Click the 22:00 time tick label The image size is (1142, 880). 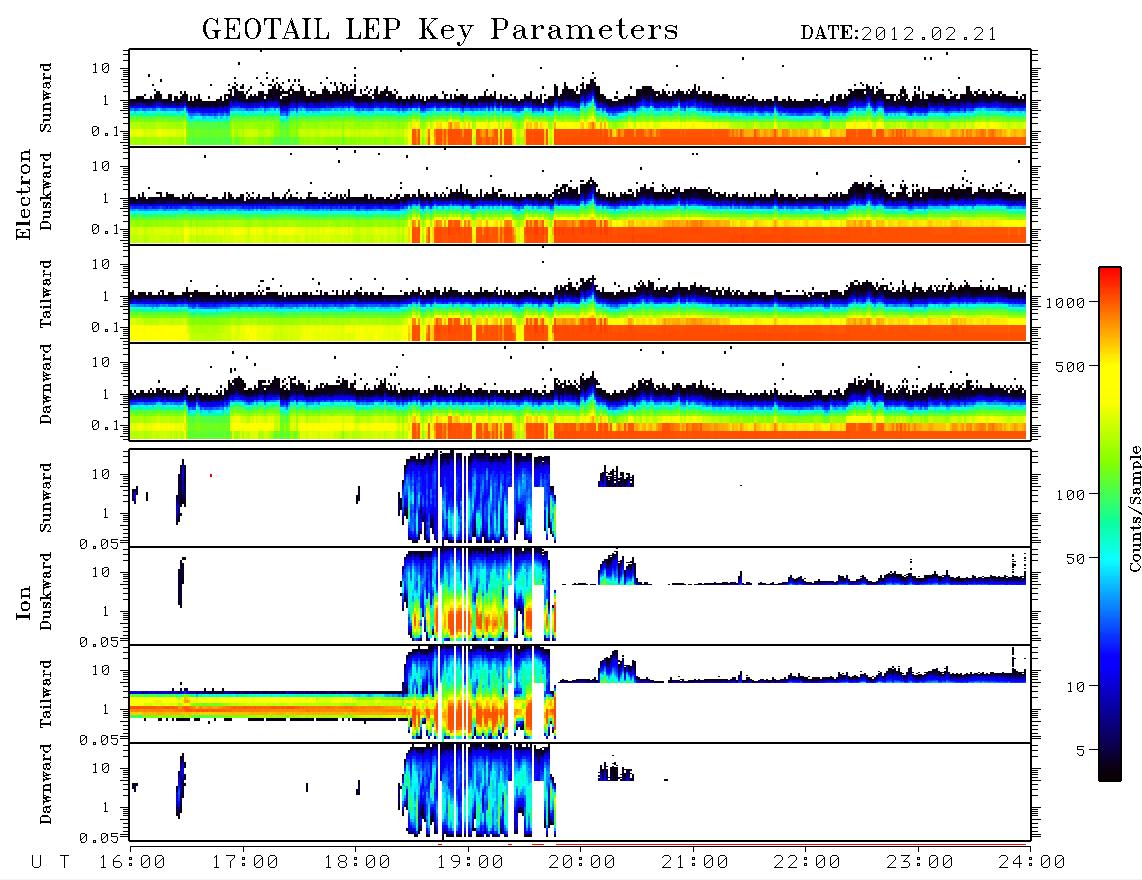coord(807,863)
